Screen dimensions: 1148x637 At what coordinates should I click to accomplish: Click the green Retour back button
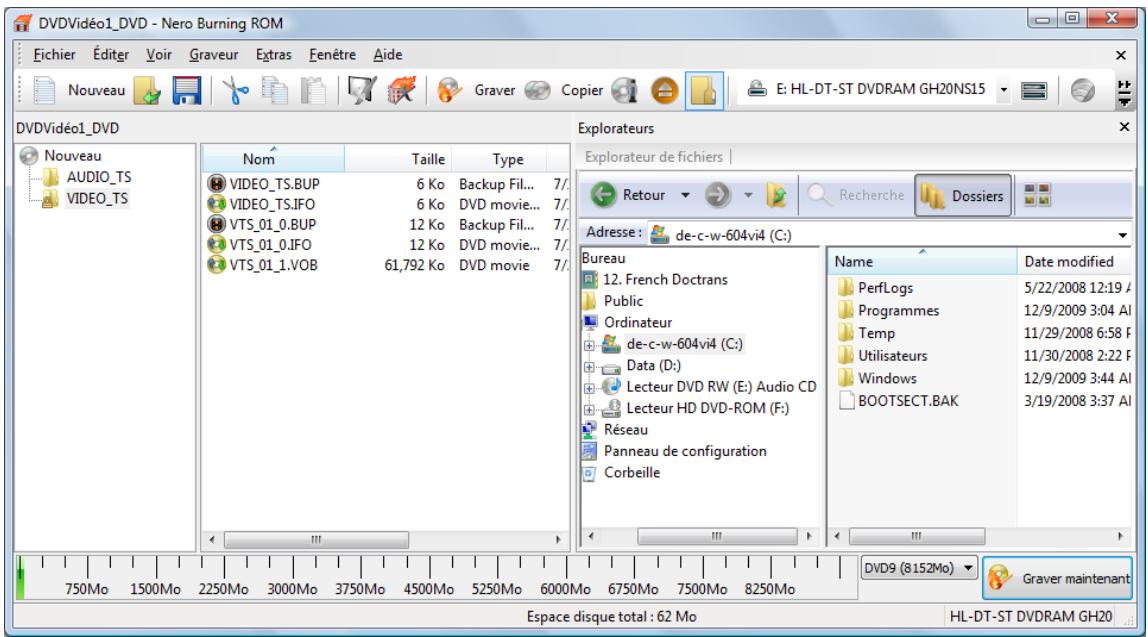[x=629, y=195]
